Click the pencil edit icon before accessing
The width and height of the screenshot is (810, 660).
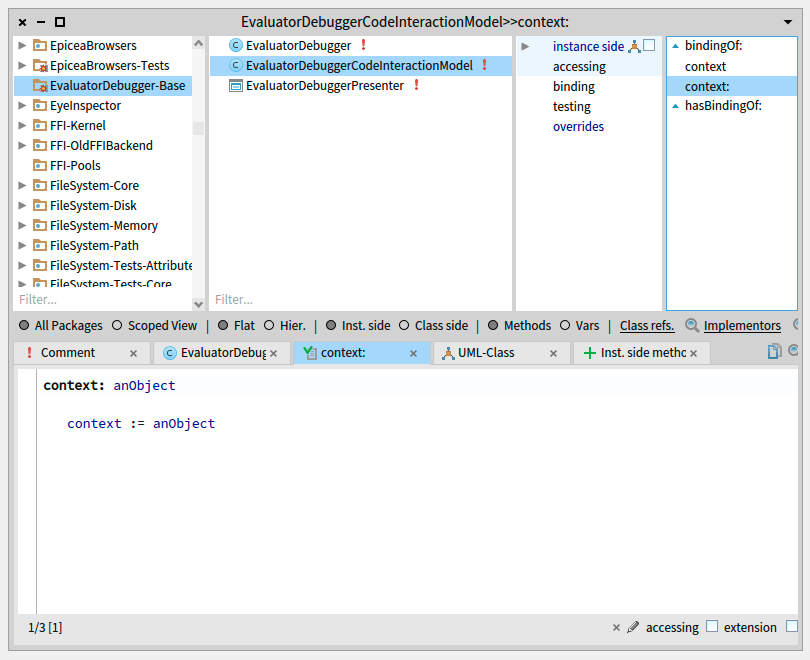(x=632, y=628)
